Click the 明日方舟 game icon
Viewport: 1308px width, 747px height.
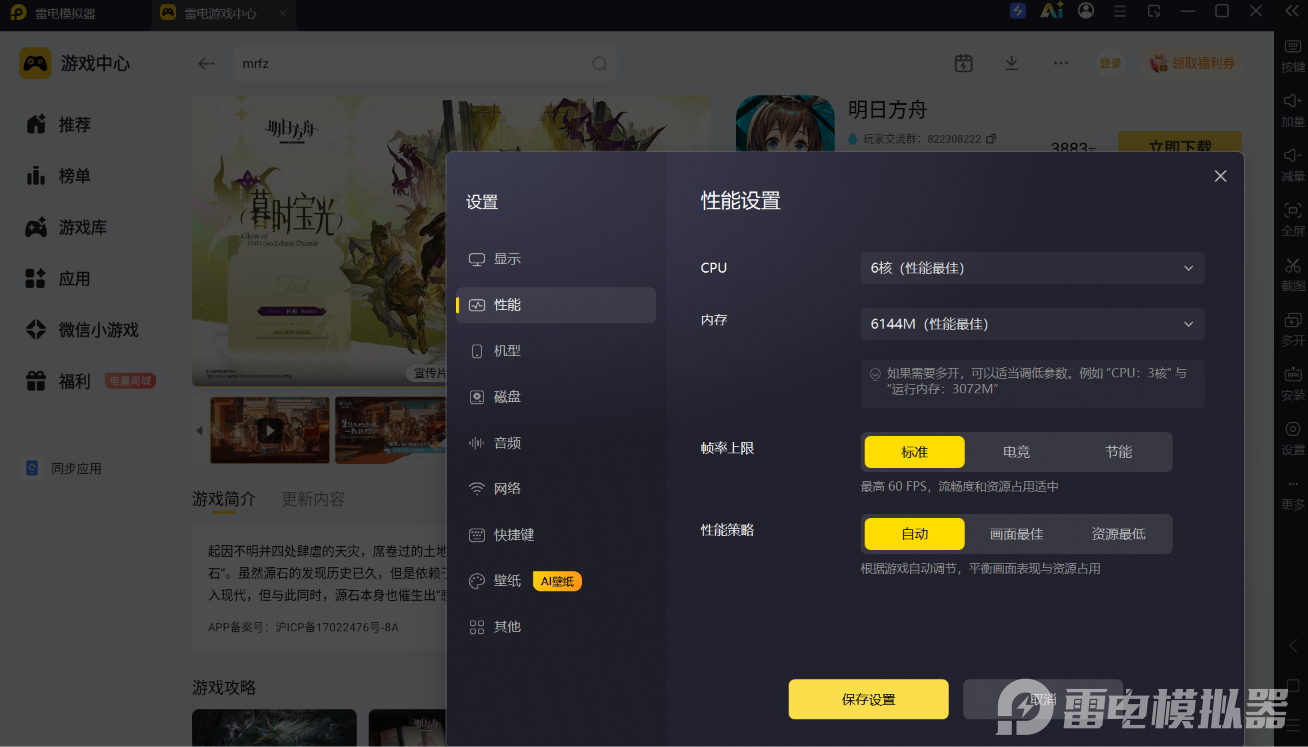(x=785, y=124)
